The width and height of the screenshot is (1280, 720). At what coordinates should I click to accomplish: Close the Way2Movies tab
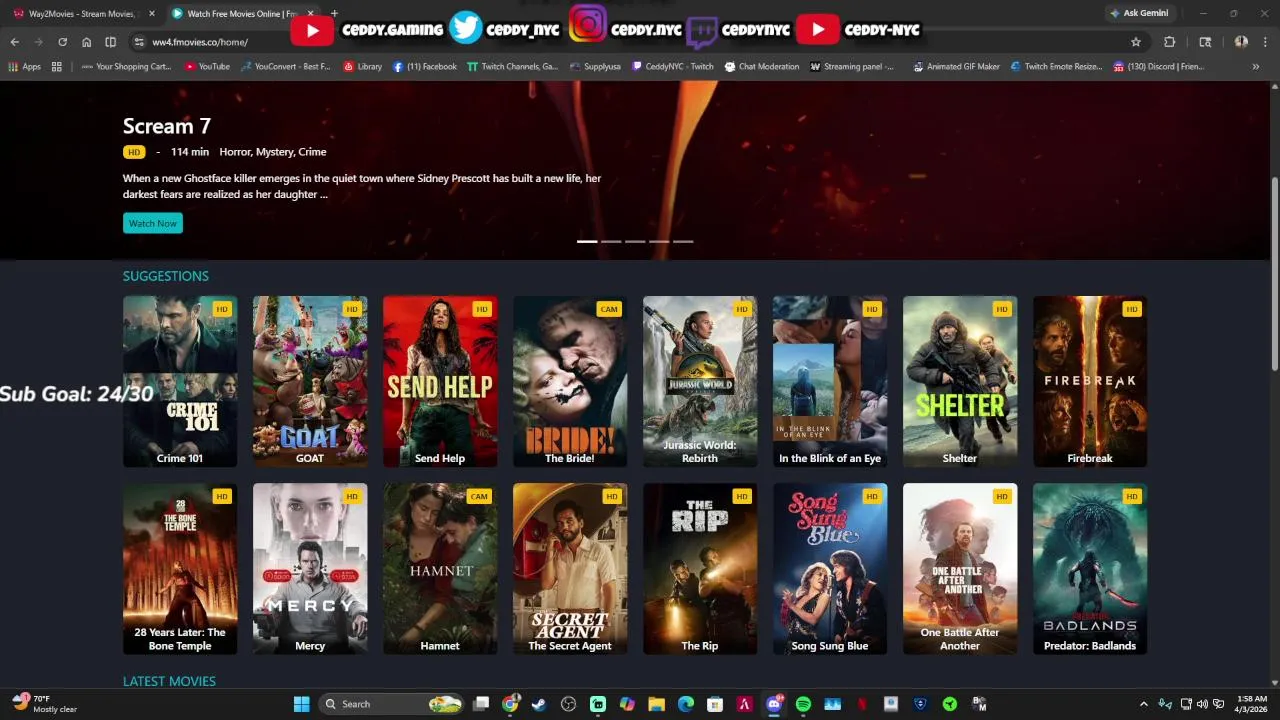(x=152, y=14)
